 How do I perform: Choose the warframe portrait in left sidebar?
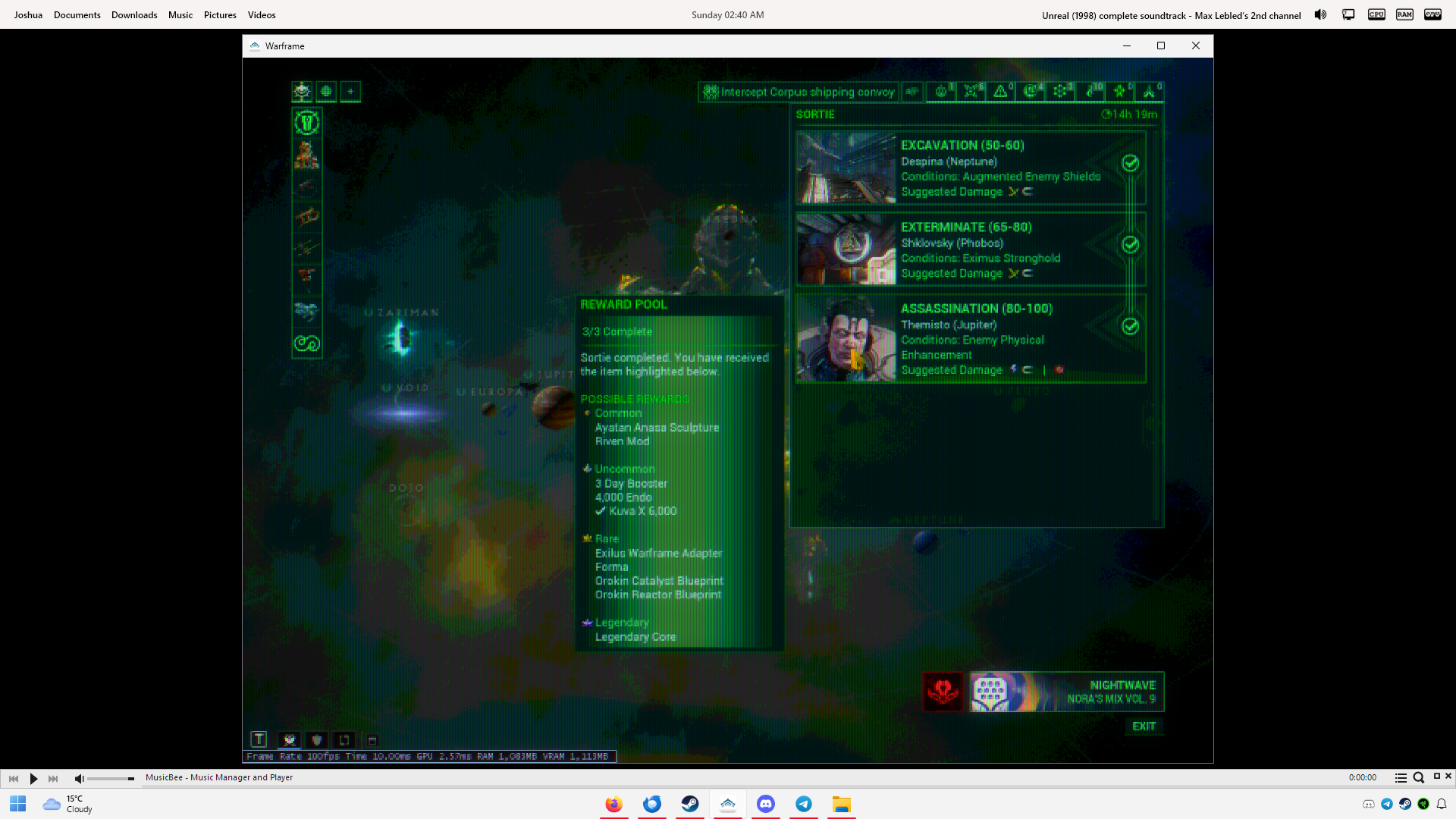point(307,154)
